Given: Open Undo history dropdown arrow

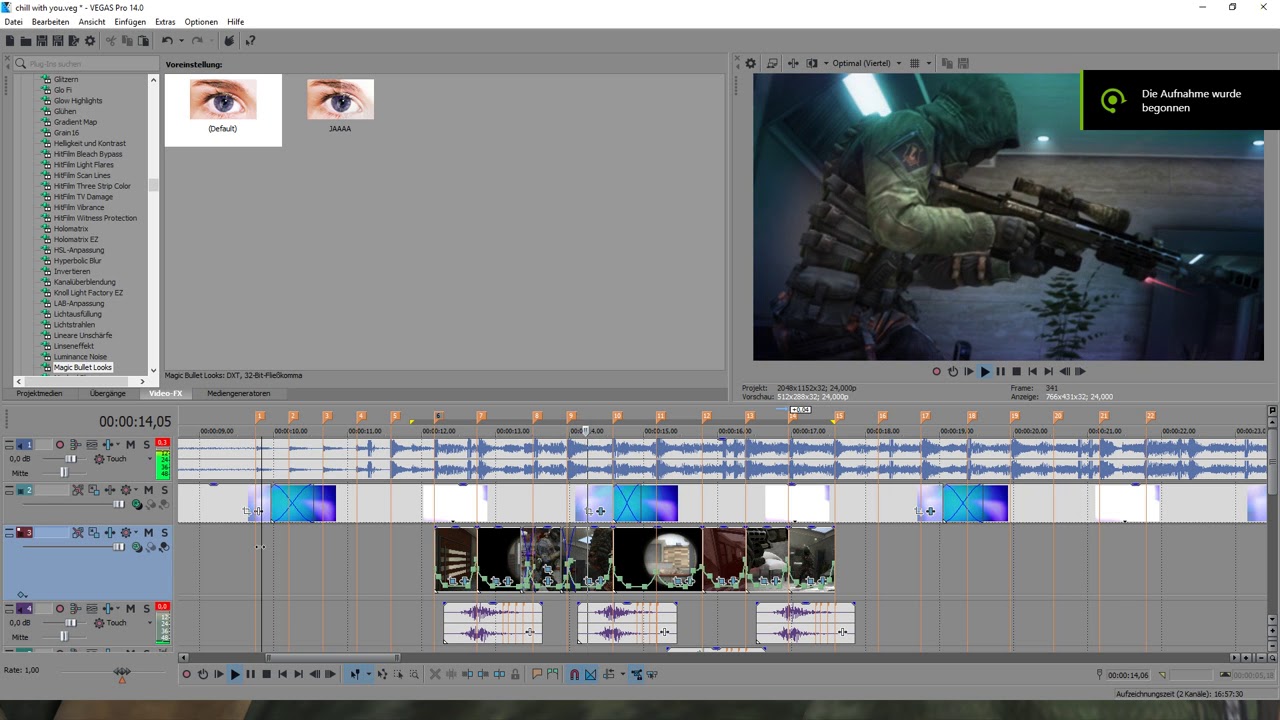Looking at the screenshot, I should pos(181,41).
